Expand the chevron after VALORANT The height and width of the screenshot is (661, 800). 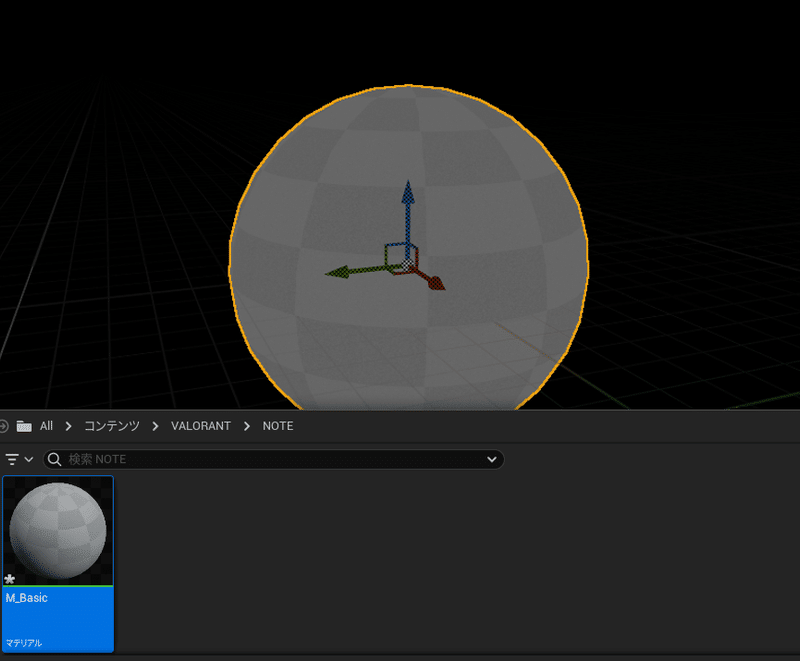coord(247,426)
